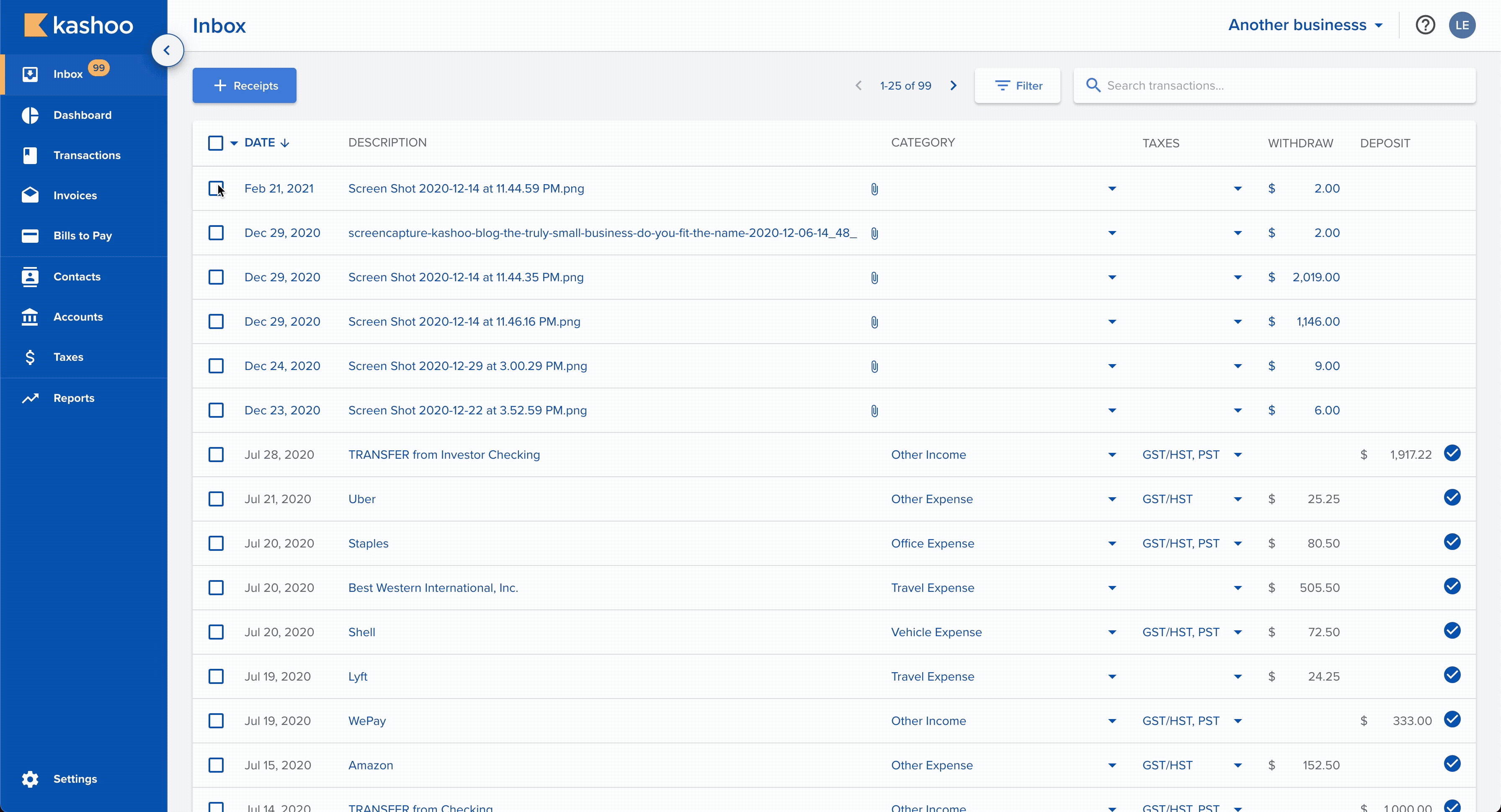Viewport: 1501px width, 812px height.
Task: Open Settings in the sidebar
Action: point(84,779)
